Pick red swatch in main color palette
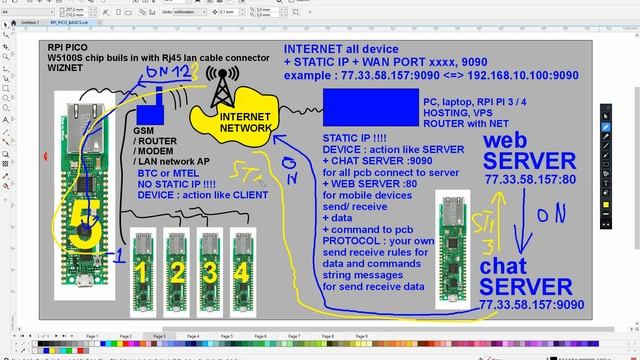The image size is (640, 360). pos(125,344)
